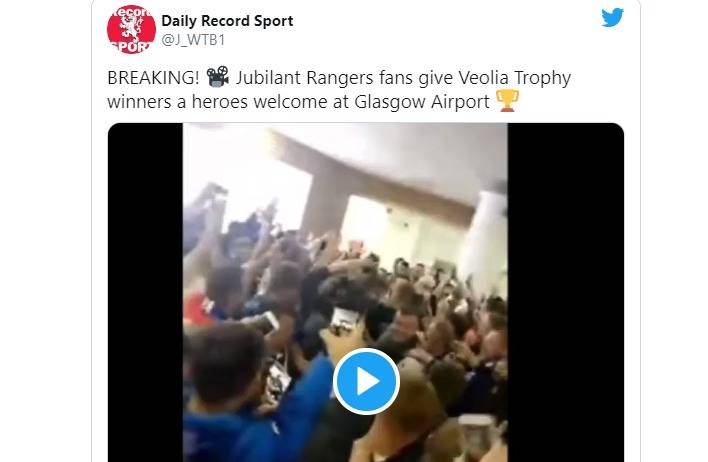Visit the @J_WTB1 handle
The height and width of the screenshot is (462, 708).
(x=193, y=40)
